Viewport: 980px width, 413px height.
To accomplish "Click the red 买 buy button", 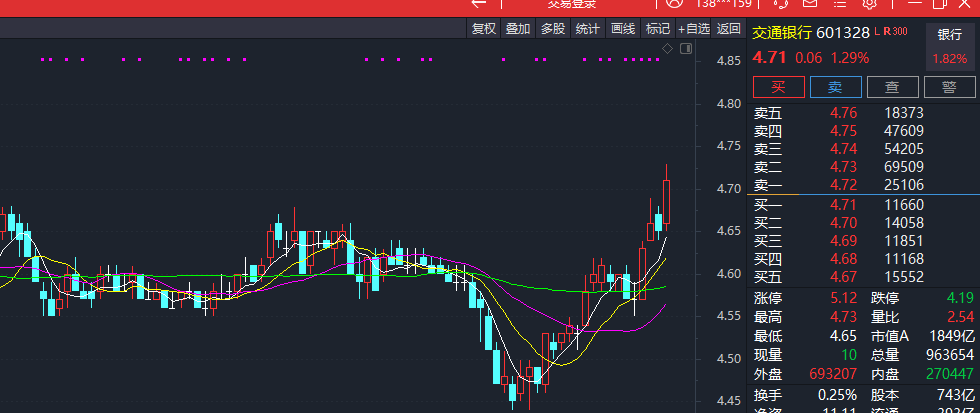I will click(779, 87).
